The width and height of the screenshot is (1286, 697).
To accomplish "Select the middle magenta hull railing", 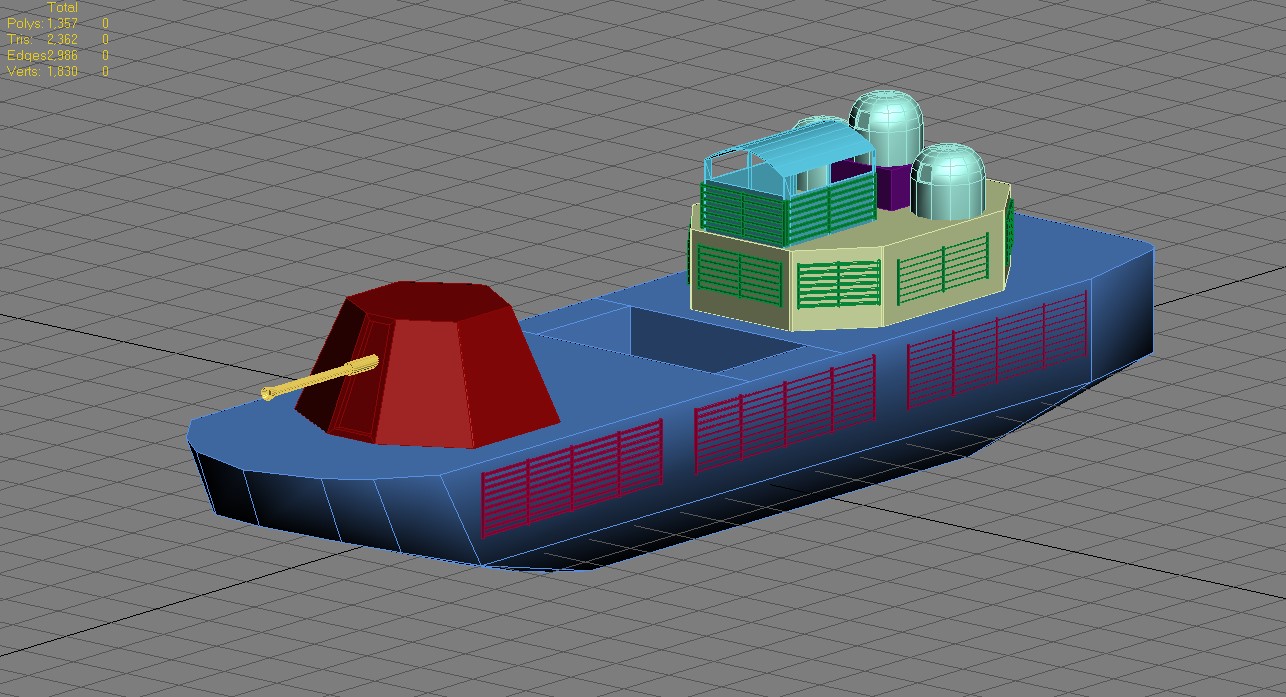I will point(785,412).
